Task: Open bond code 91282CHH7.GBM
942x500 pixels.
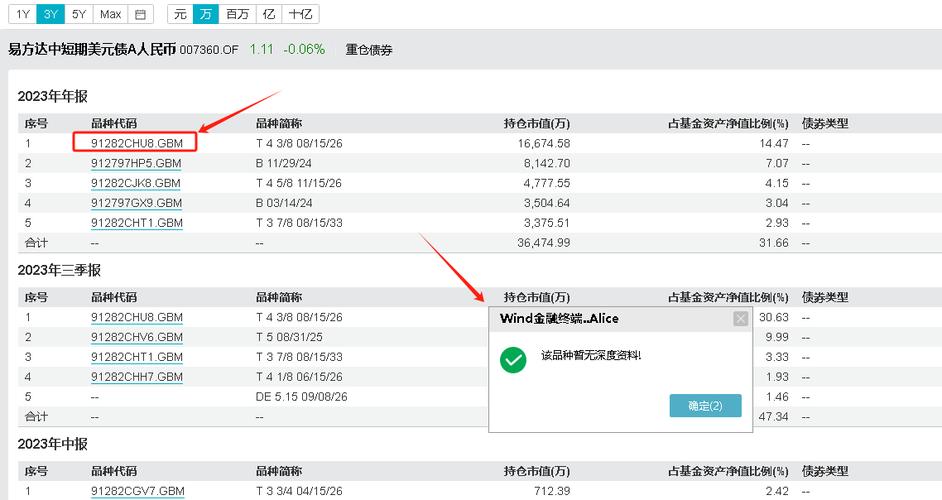Action: click(136, 376)
